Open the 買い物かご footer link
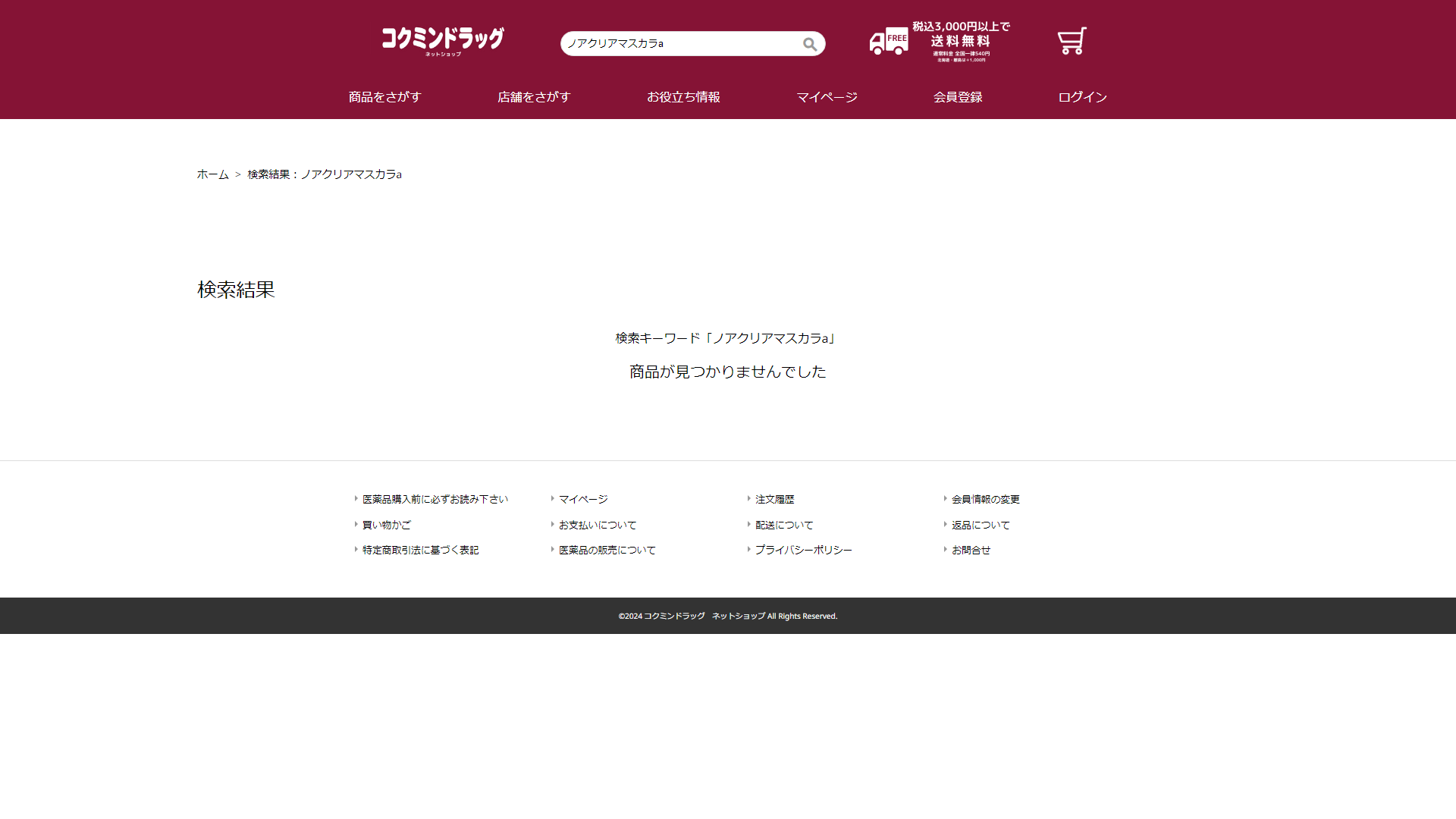Image resolution: width=1456 pixels, height=819 pixels. pyautogui.click(x=386, y=525)
